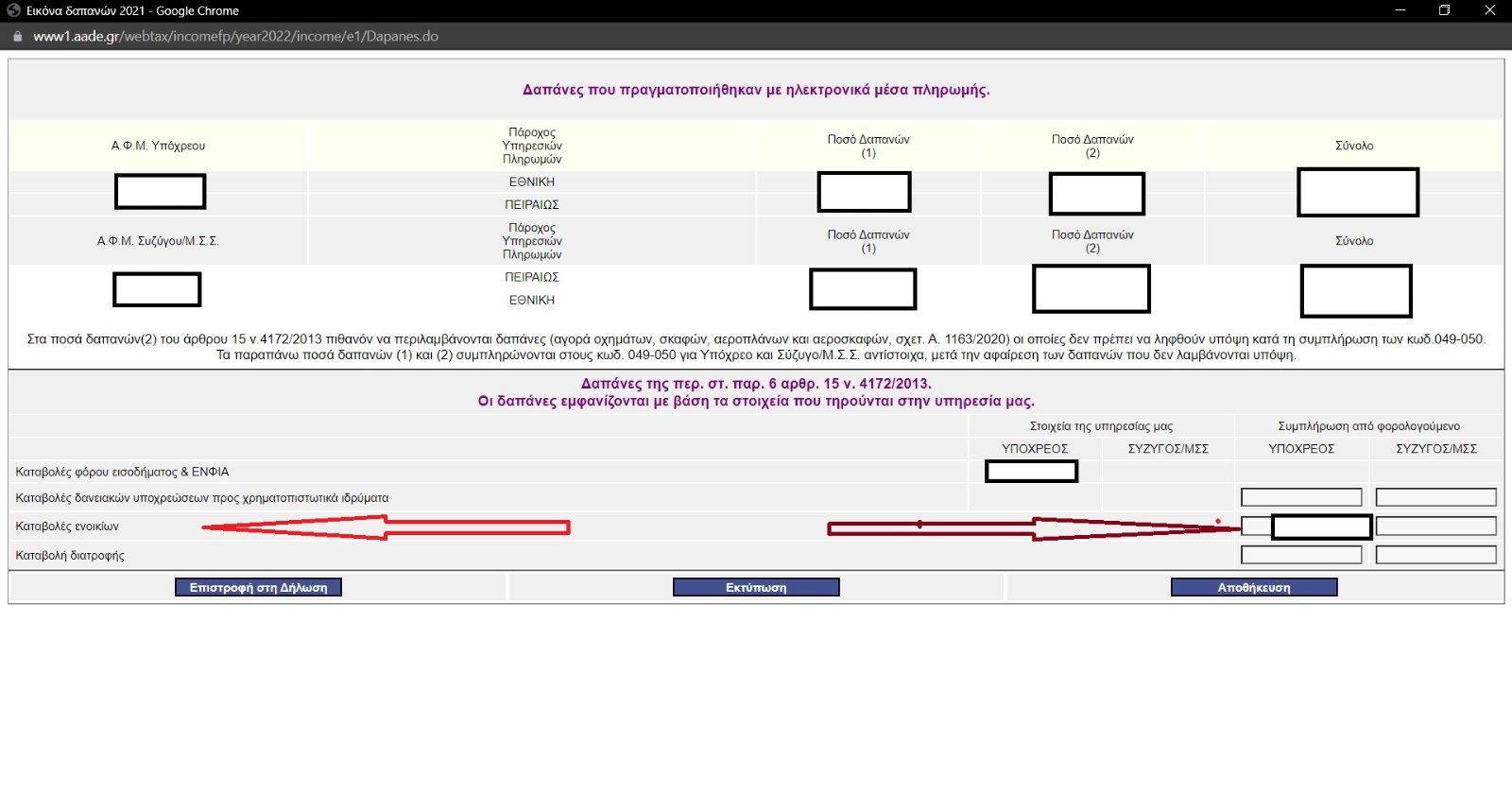
Task: Click ΠΕΙΡΑΙΩΣ in the Συζύγου/Μ.Σ.Σ. provider rows
Action: pos(532,277)
